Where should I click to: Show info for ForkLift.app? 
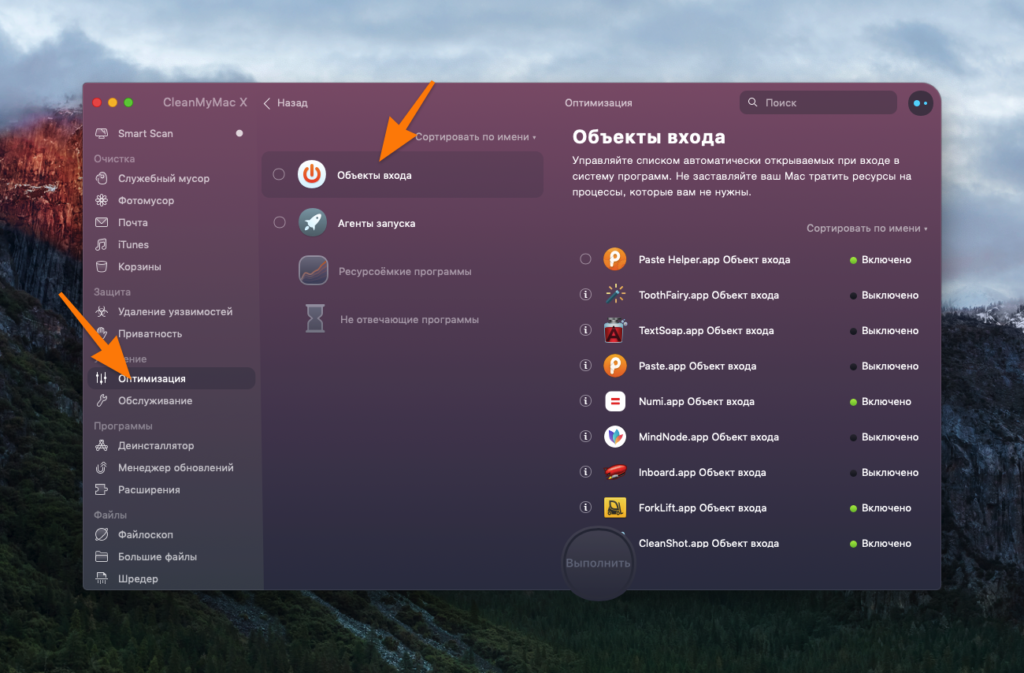(585, 507)
